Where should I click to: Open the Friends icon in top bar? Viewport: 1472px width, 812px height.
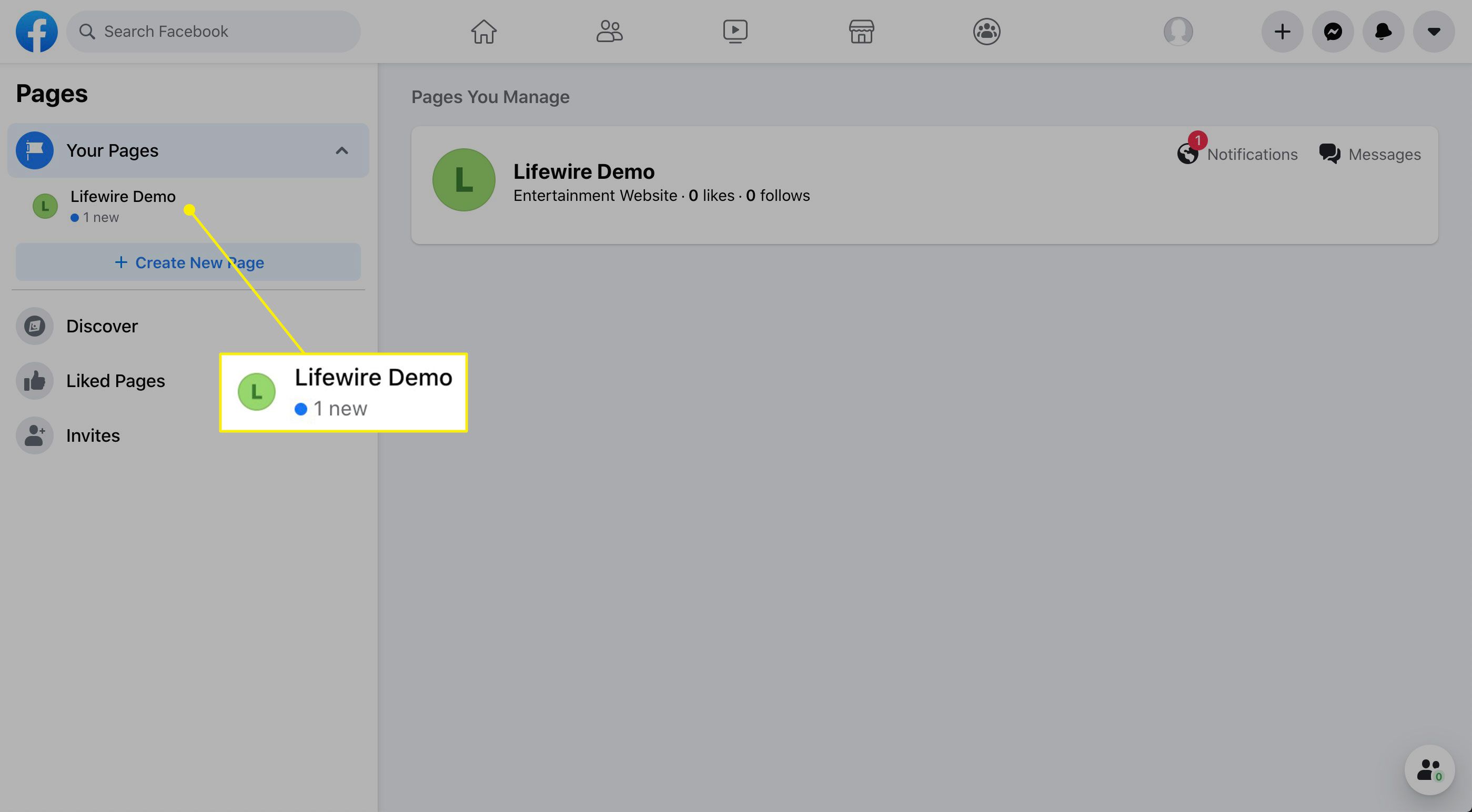(609, 32)
